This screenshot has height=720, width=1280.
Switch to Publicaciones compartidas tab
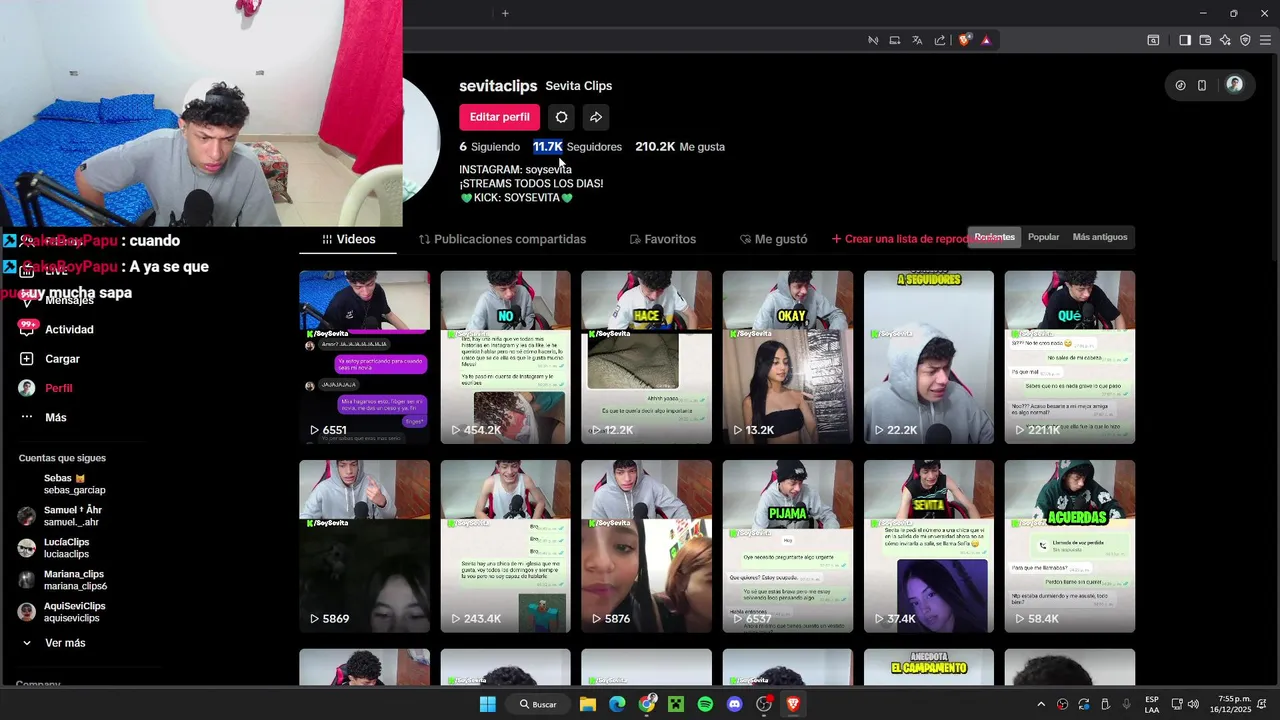point(502,239)
